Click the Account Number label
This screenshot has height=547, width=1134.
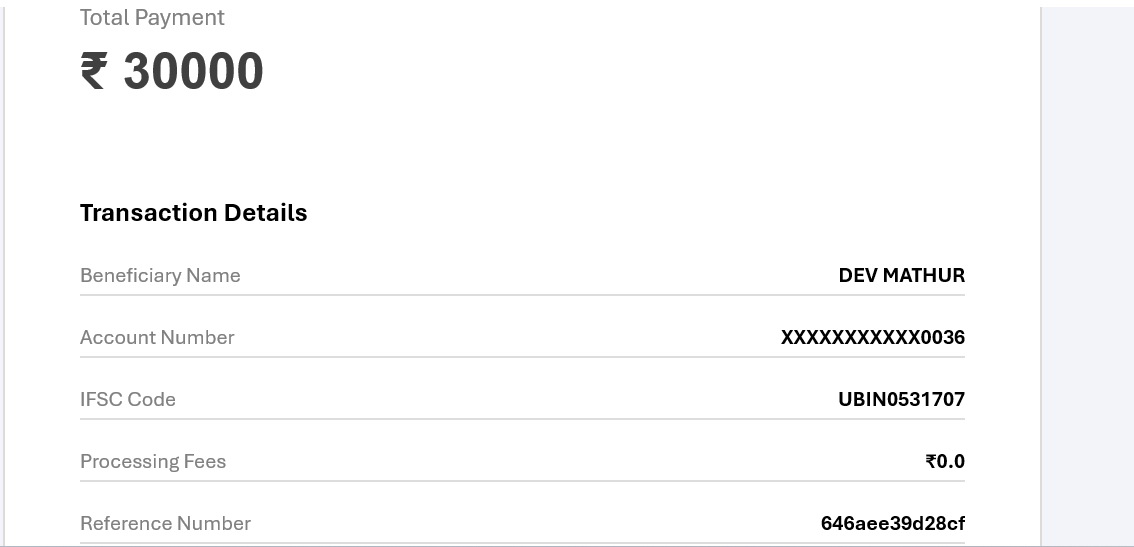click(x=157, y=337)
